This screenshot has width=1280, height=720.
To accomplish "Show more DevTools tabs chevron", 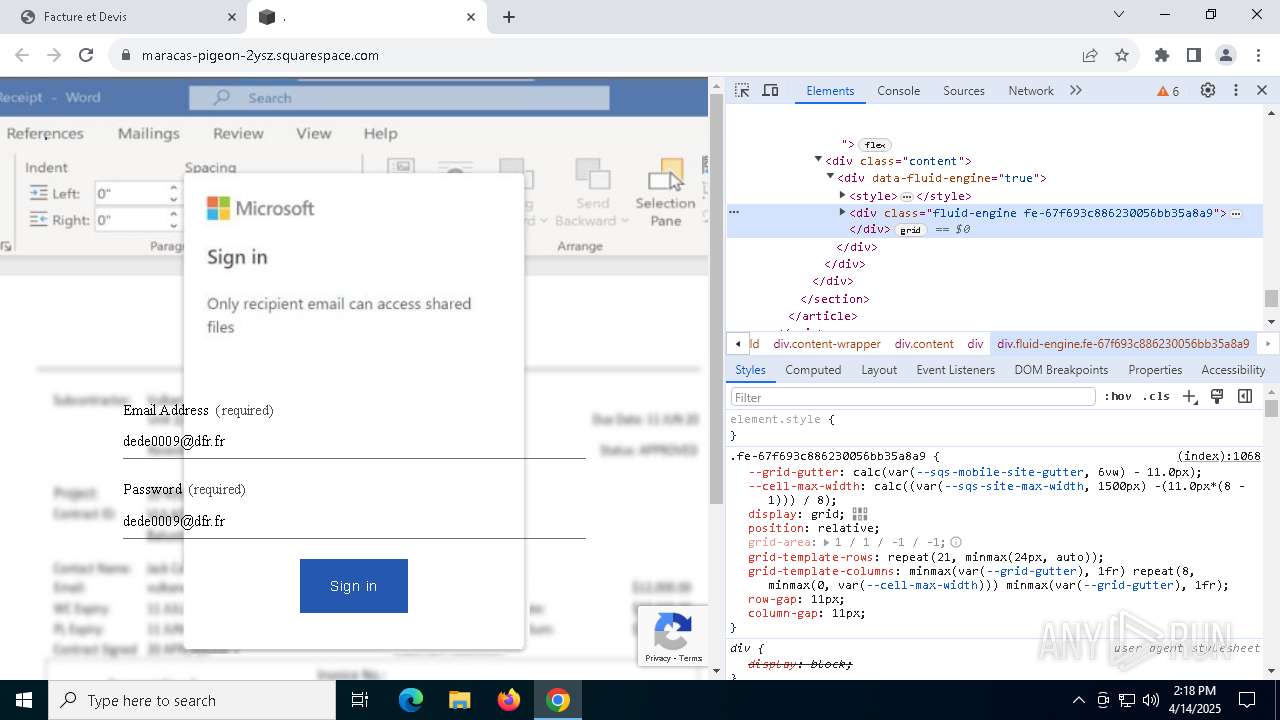I will (1076, 90).
